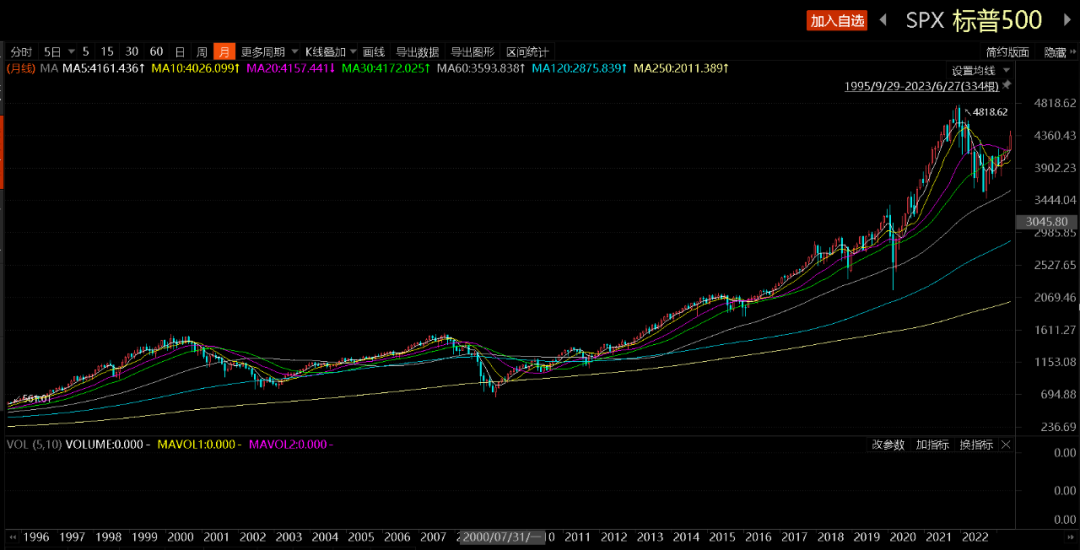Screen dimensions: 1080x550
Task: Click 导出数据 export data
Action: click(417, 52)
